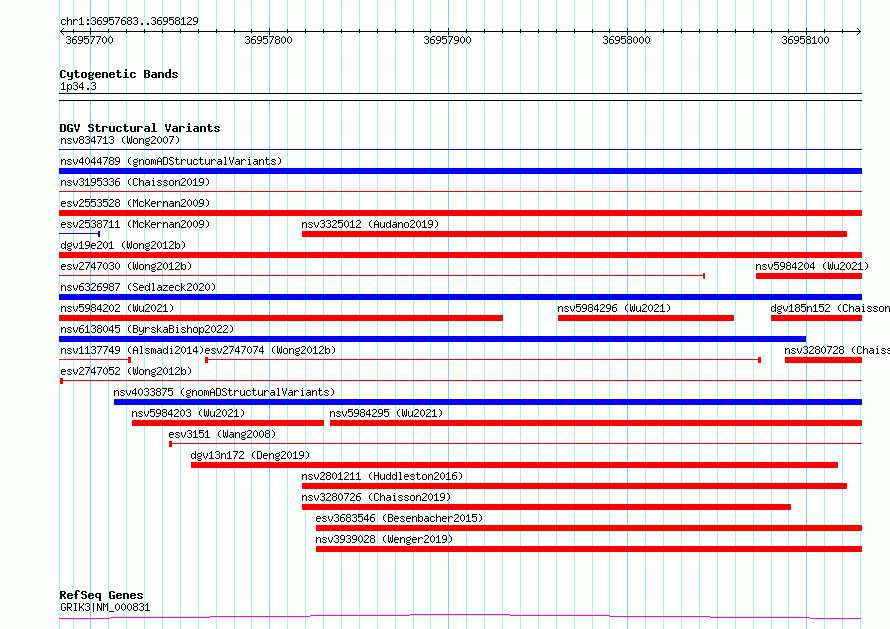The width and height of the screenshot is (890, 629).
Task: Select the nsv5984296 (Wu2021) label
Action: click(614, 308)
